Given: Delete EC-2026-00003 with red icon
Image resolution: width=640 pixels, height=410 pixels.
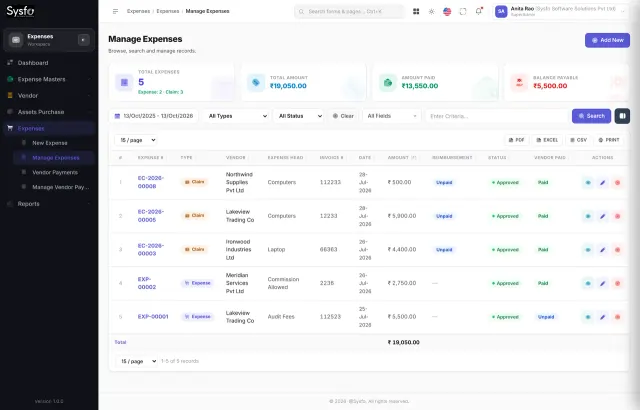Looking at the screenshot, I should tap(618, 250).
